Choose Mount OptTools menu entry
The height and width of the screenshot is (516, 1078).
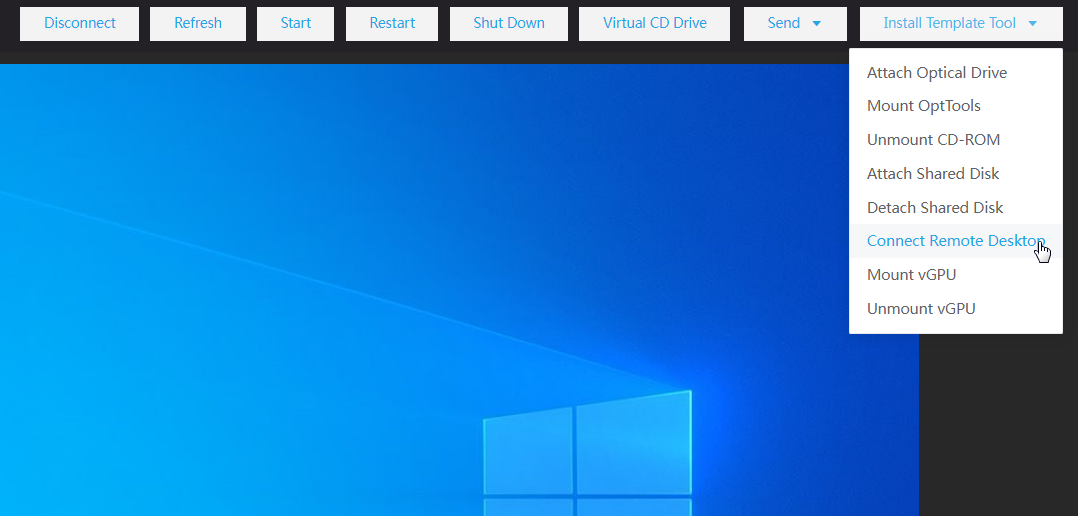coord(956,106)
